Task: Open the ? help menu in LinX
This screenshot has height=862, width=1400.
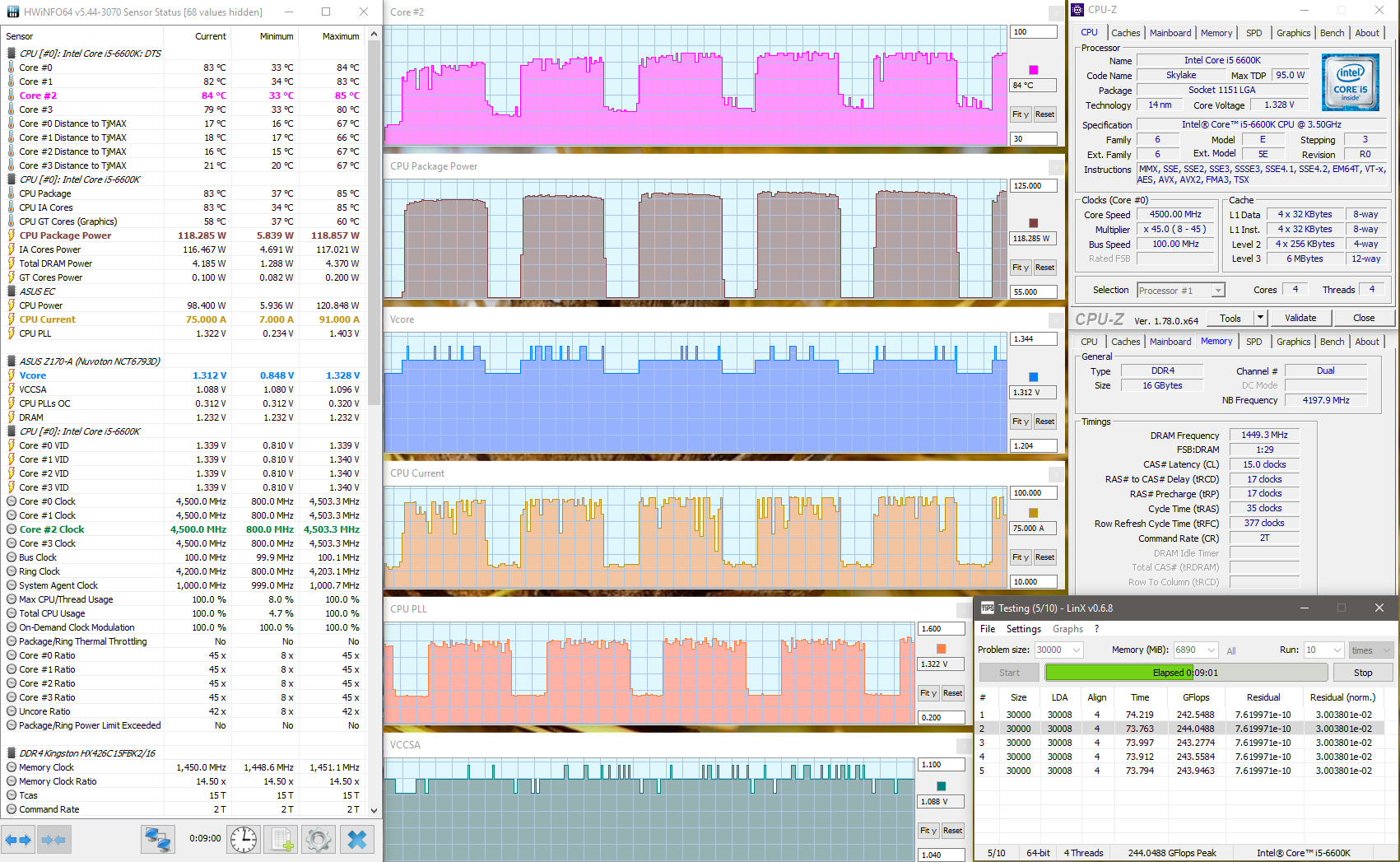Action: (1096, 629)
